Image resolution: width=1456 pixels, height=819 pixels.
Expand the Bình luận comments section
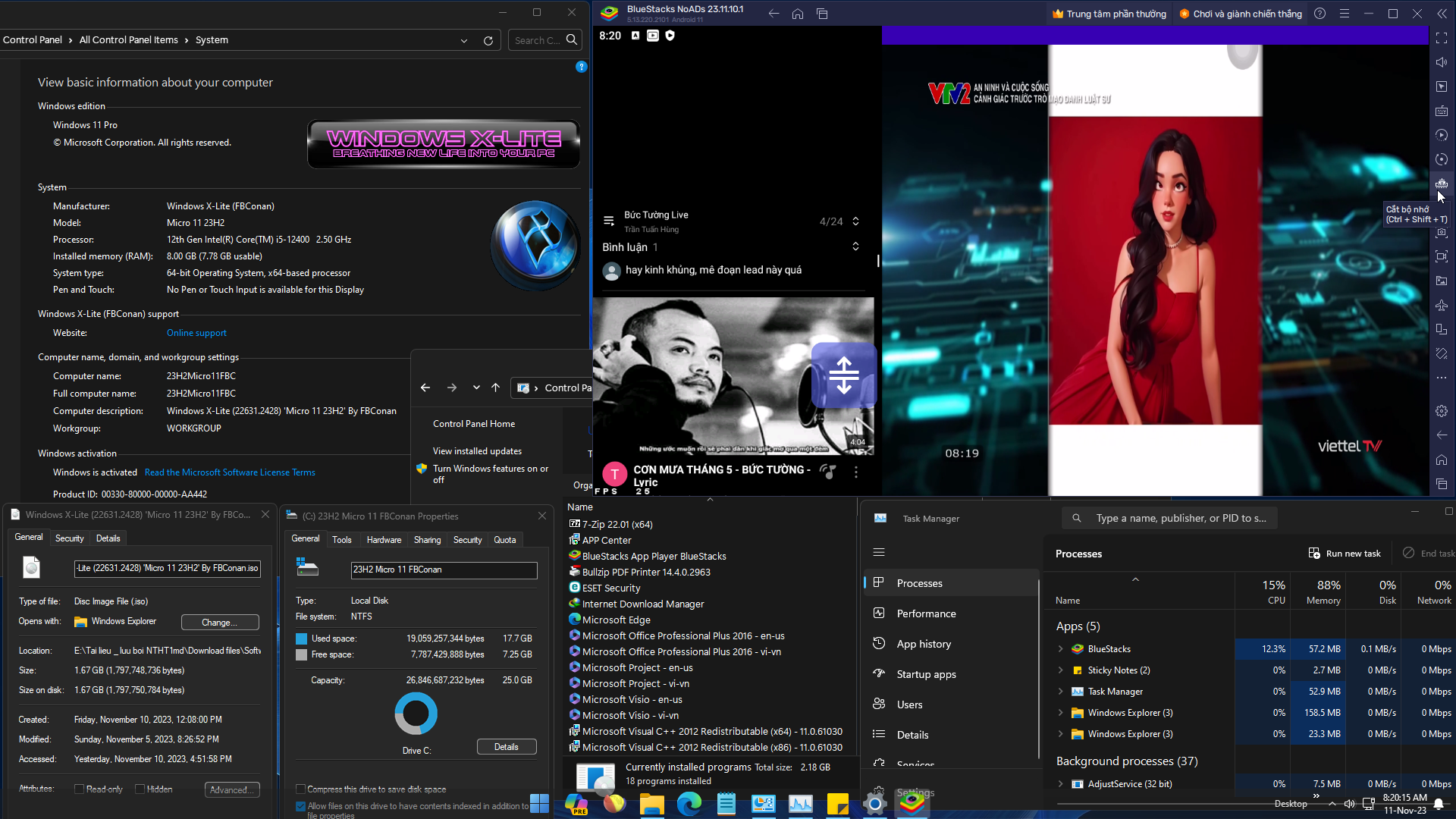(x=855, y=246)
